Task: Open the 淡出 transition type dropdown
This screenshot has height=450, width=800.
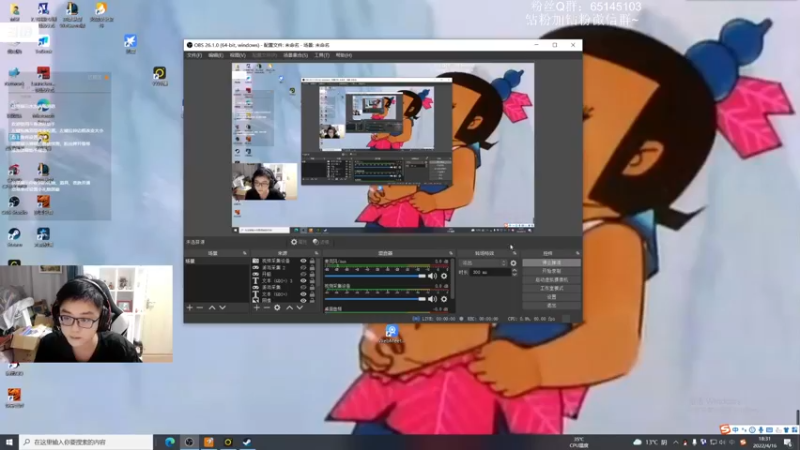Action: (x=483, y=263)
